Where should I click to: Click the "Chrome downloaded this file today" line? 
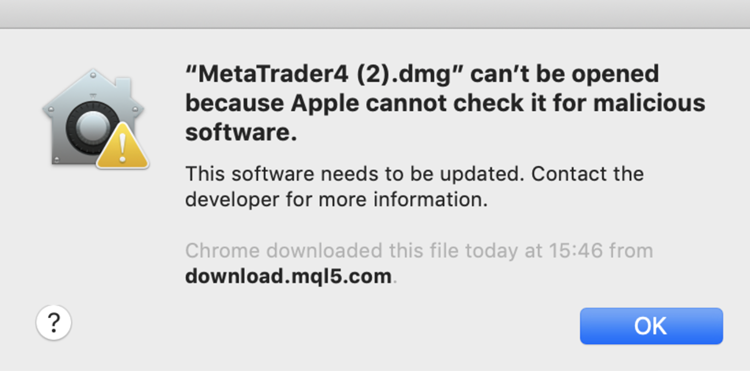(419, 251)
